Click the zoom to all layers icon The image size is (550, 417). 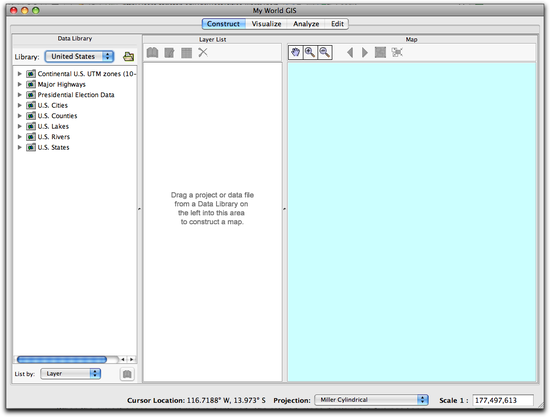click(381, 53)
